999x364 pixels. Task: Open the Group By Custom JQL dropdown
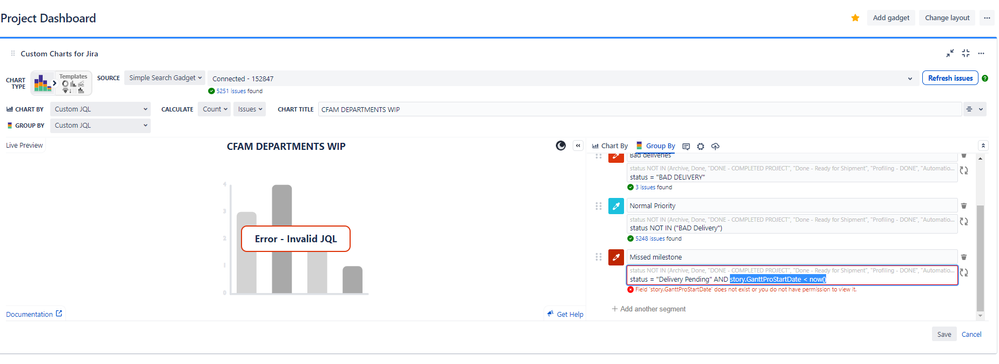click(x=100, y=126)
